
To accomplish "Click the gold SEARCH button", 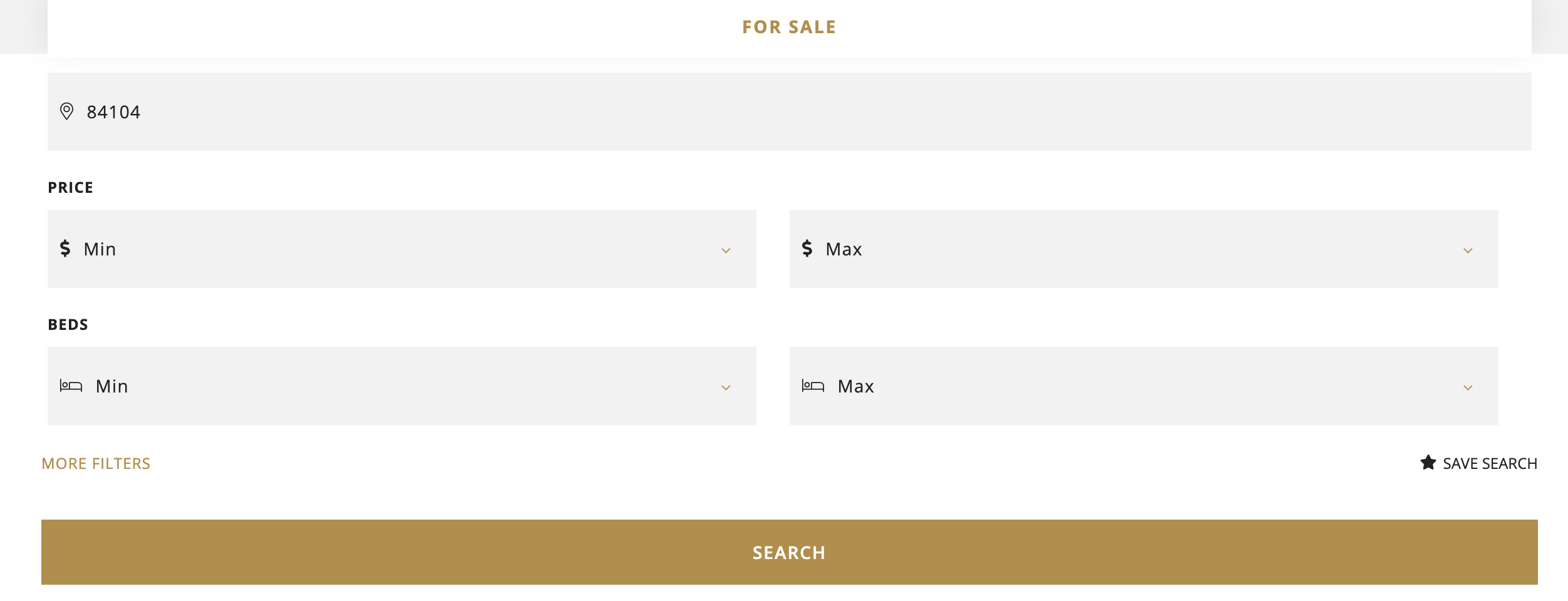I will click(790, 552).
